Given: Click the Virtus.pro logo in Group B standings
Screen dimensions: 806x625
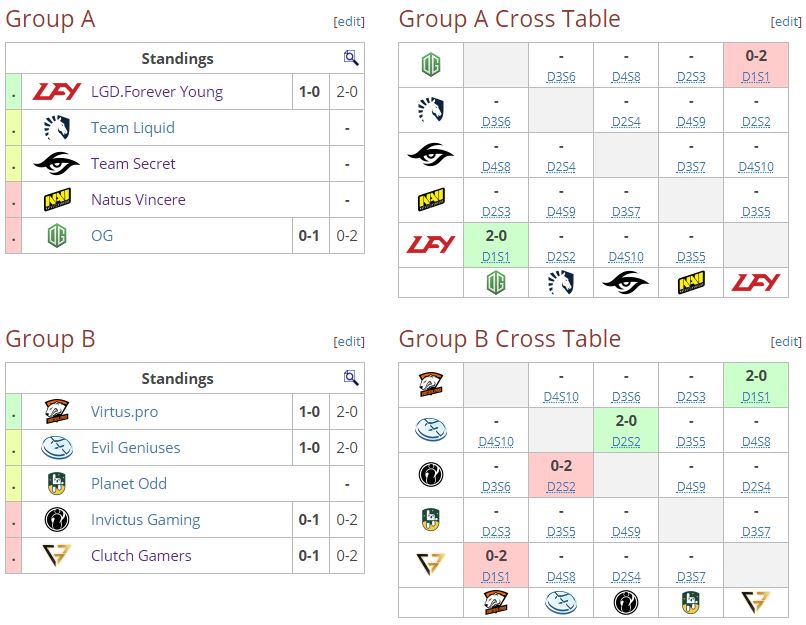Looking at the screenshot, I should pyautogui.click(x=57, y=412).
